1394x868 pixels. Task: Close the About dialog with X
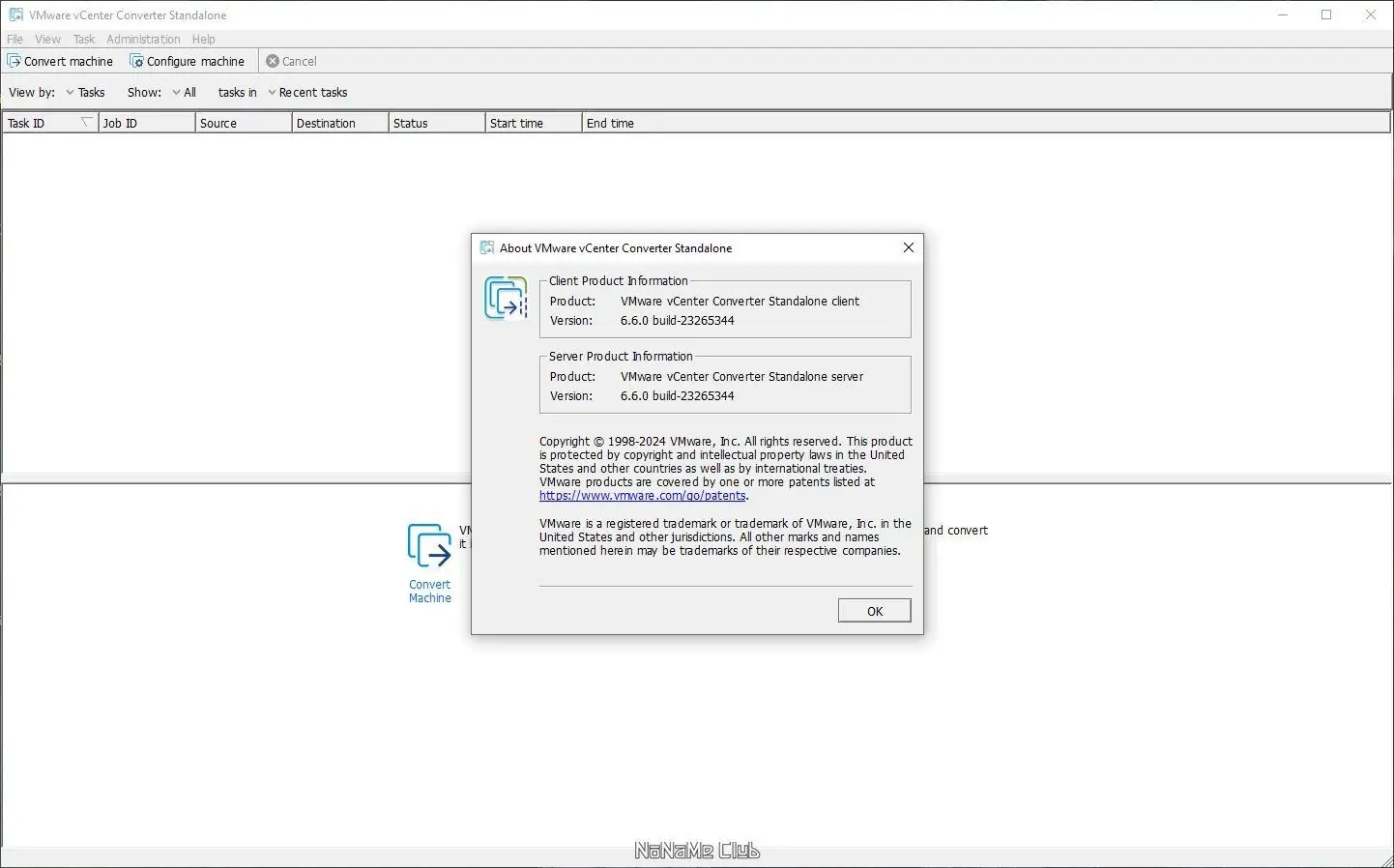click(x=909, y=247)
